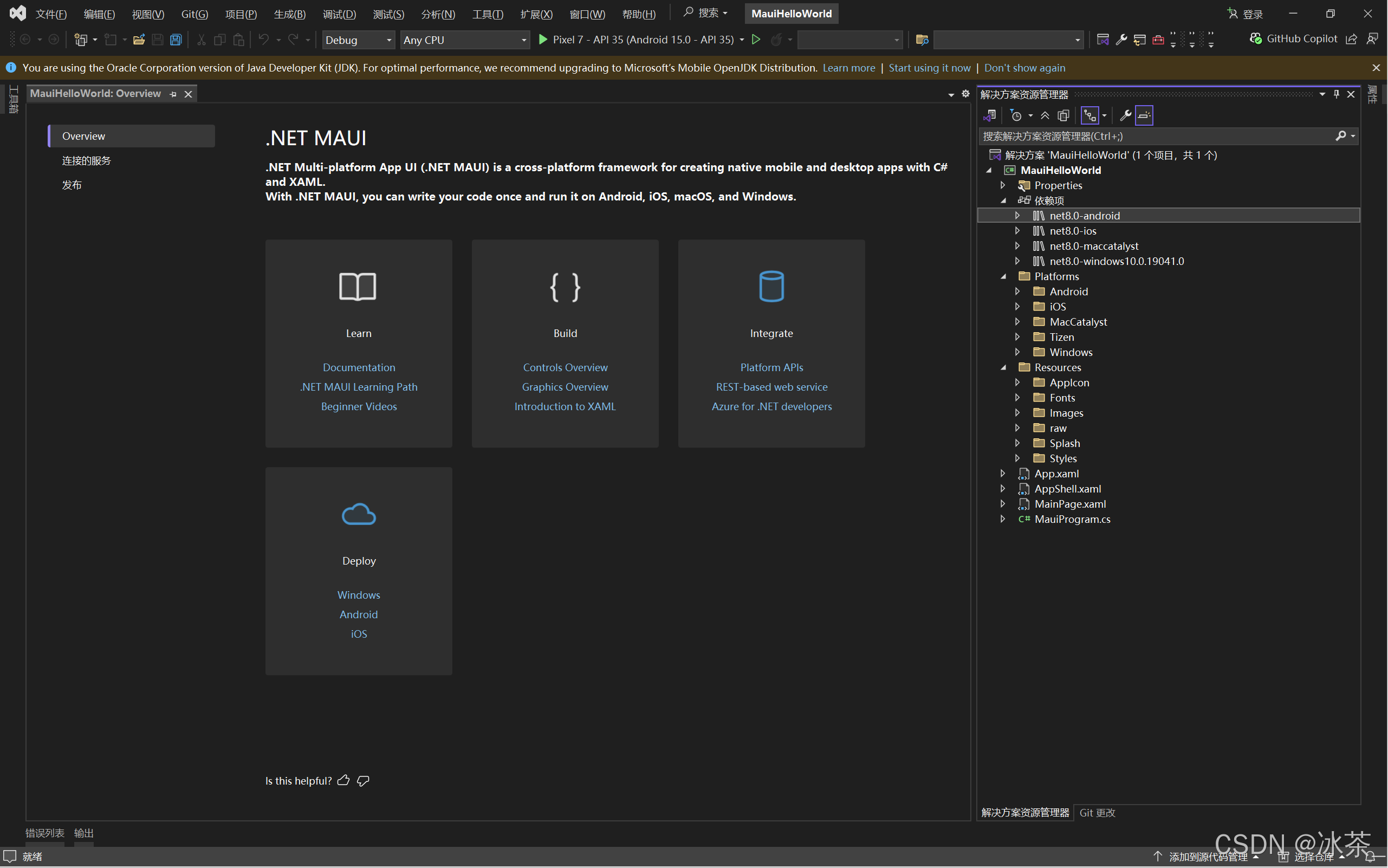Start without debugging using hollow play icon
This screenshot has height=868, width=1388.
756,40
